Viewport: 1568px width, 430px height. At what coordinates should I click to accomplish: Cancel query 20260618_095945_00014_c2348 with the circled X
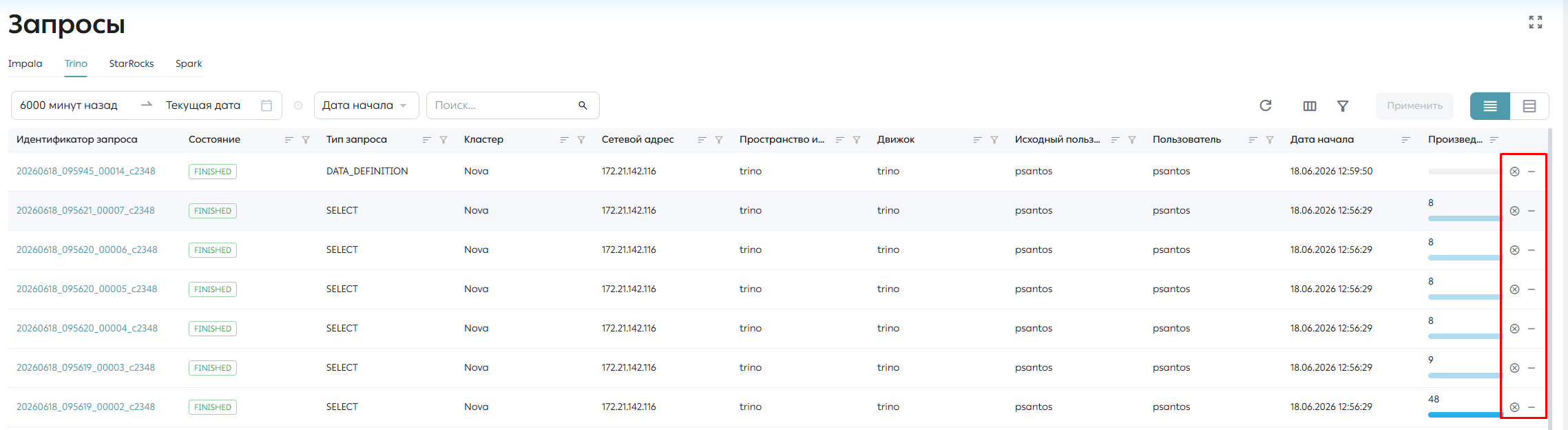coord(1514,172)
